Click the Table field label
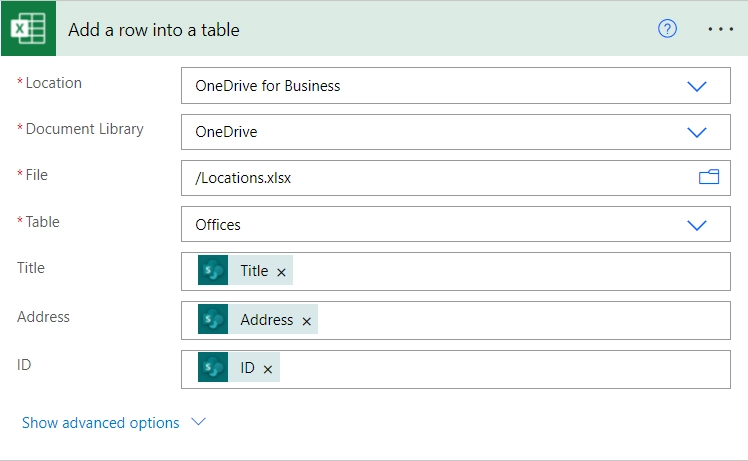 point(42,222)
